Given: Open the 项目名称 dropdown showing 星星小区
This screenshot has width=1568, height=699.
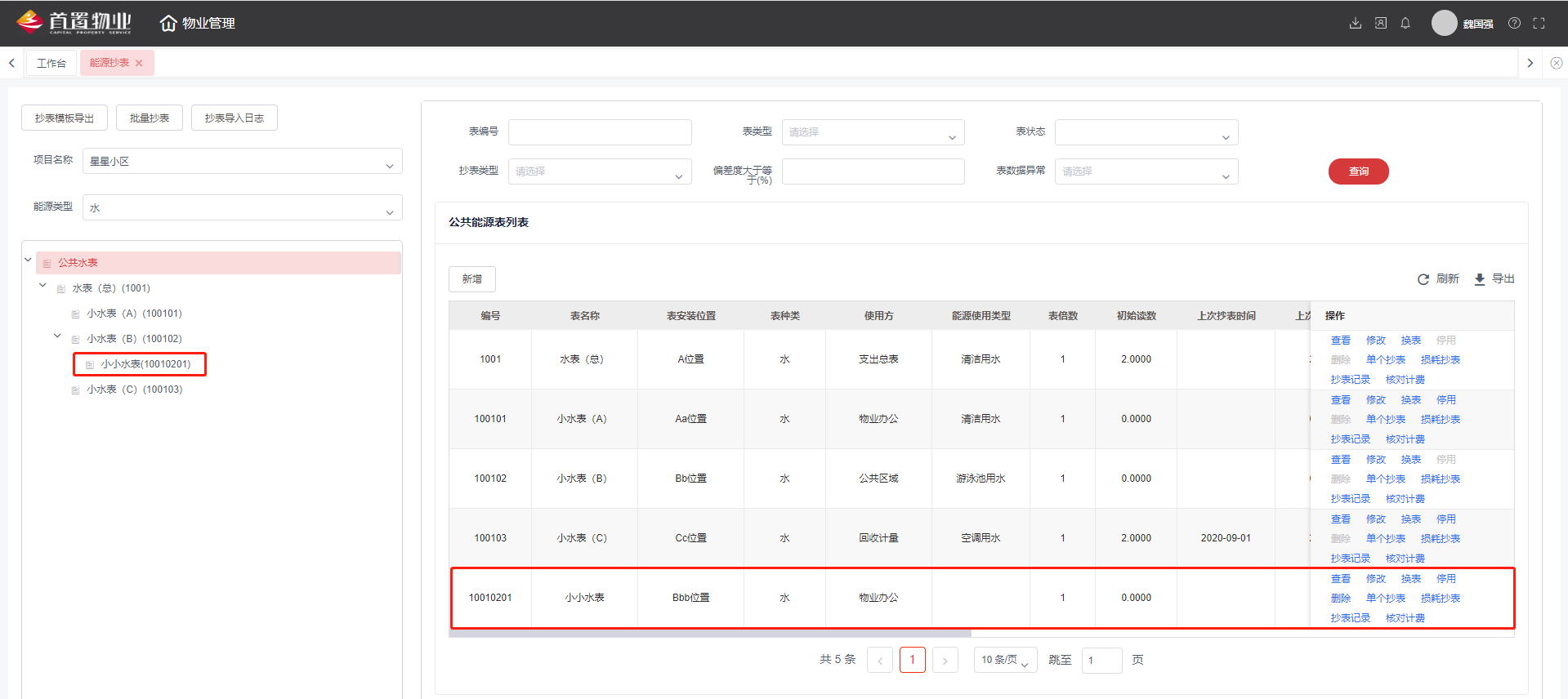Looking at the screenshot, I should tap(243, 161).
